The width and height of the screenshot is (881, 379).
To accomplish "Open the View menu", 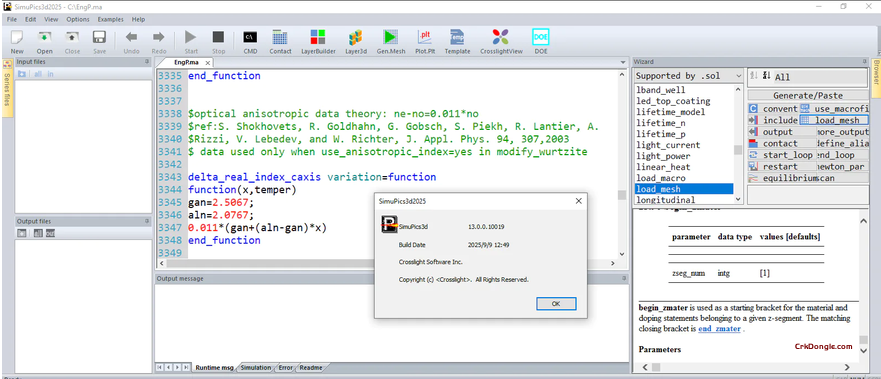I will (51, 19).
